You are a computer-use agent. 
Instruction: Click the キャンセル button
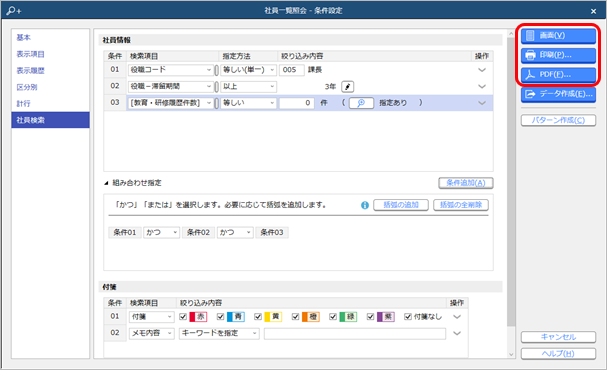tap(558, 337)
